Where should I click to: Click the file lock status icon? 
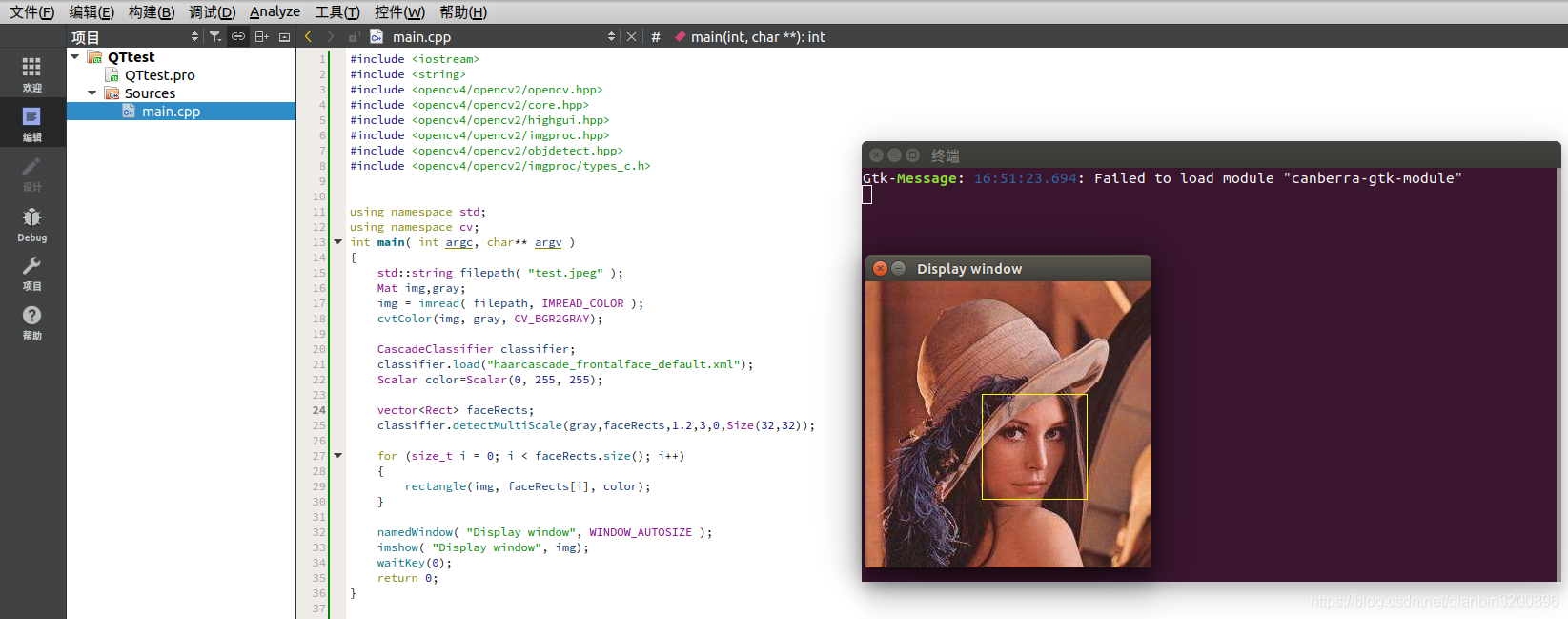[x=354, y=36]
